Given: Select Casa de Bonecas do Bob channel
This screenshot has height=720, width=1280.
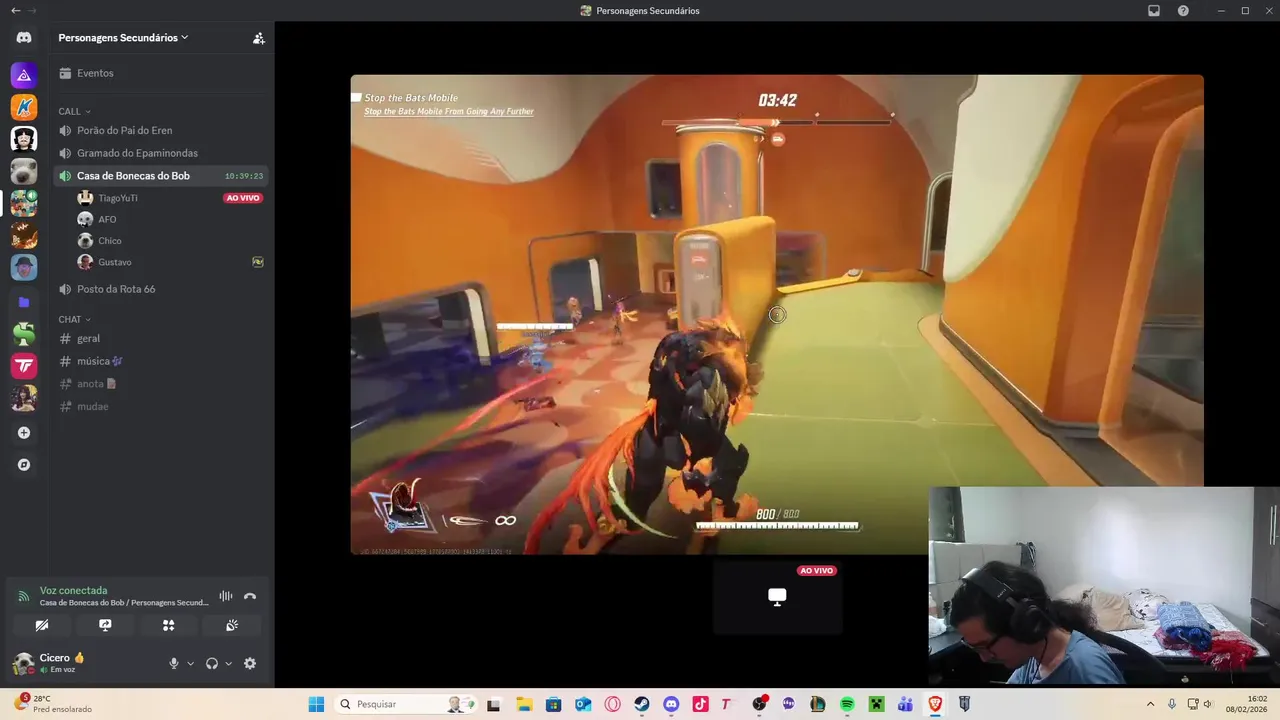Looking at the screenshot, I should [x=161, y=176].
